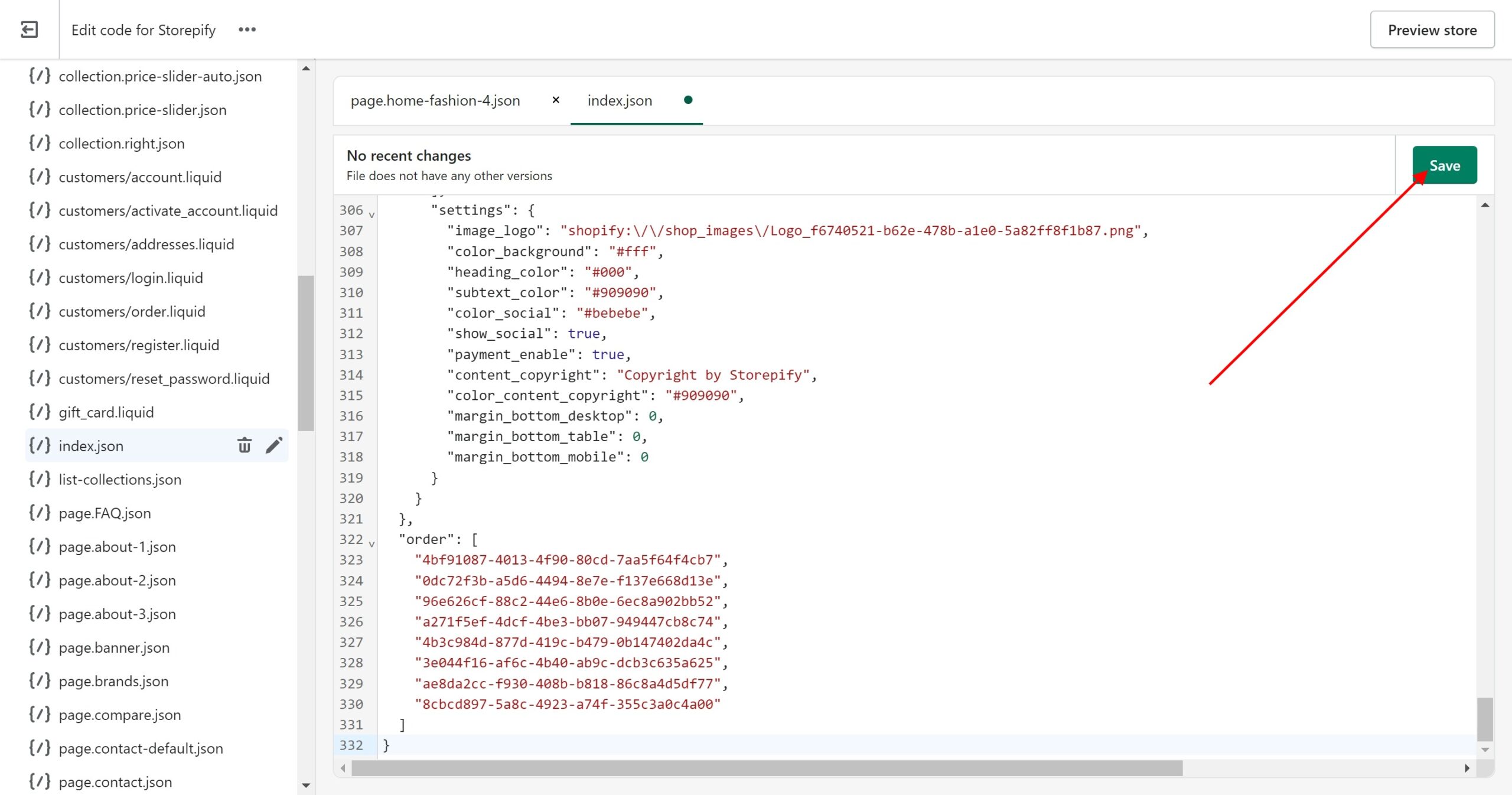Open customers/account.liquid file

click(140, 177)
